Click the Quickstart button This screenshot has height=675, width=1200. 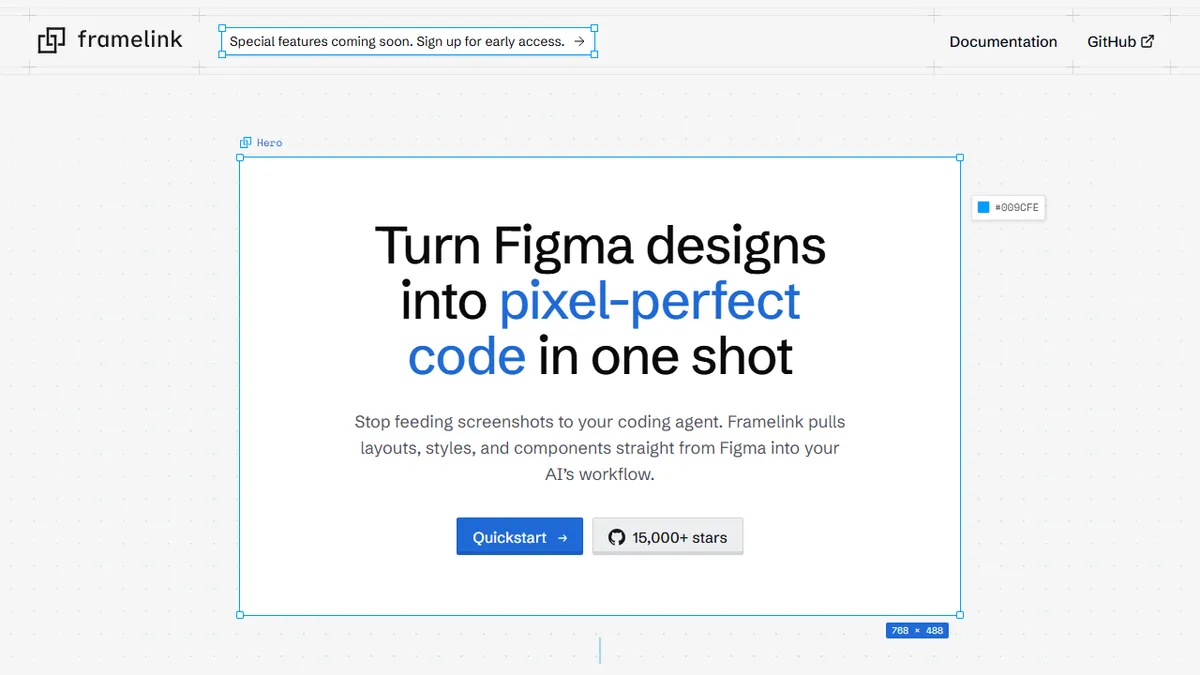click(x=520, y=537)
